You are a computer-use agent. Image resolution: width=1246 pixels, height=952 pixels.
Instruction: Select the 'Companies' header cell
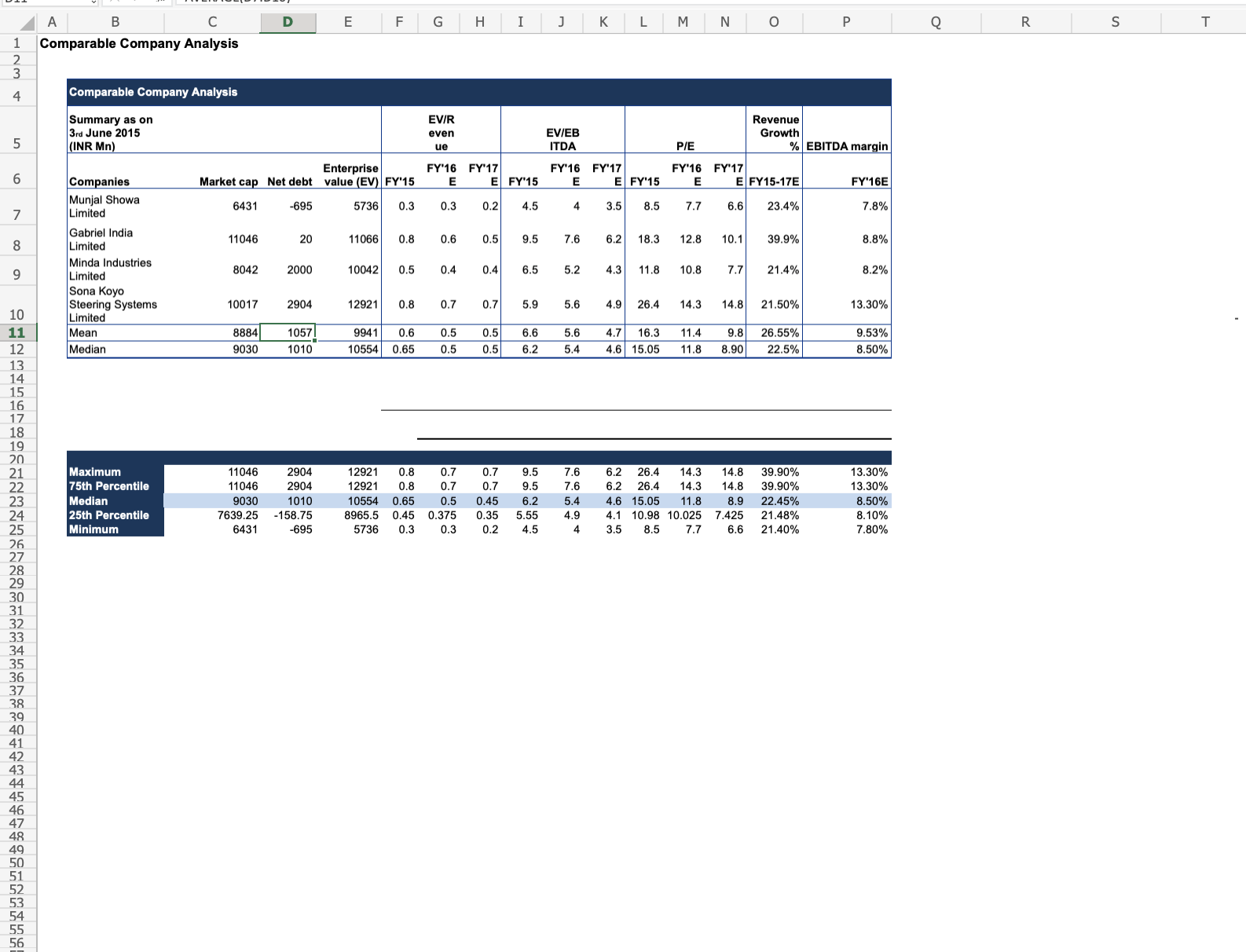[99, 181]
